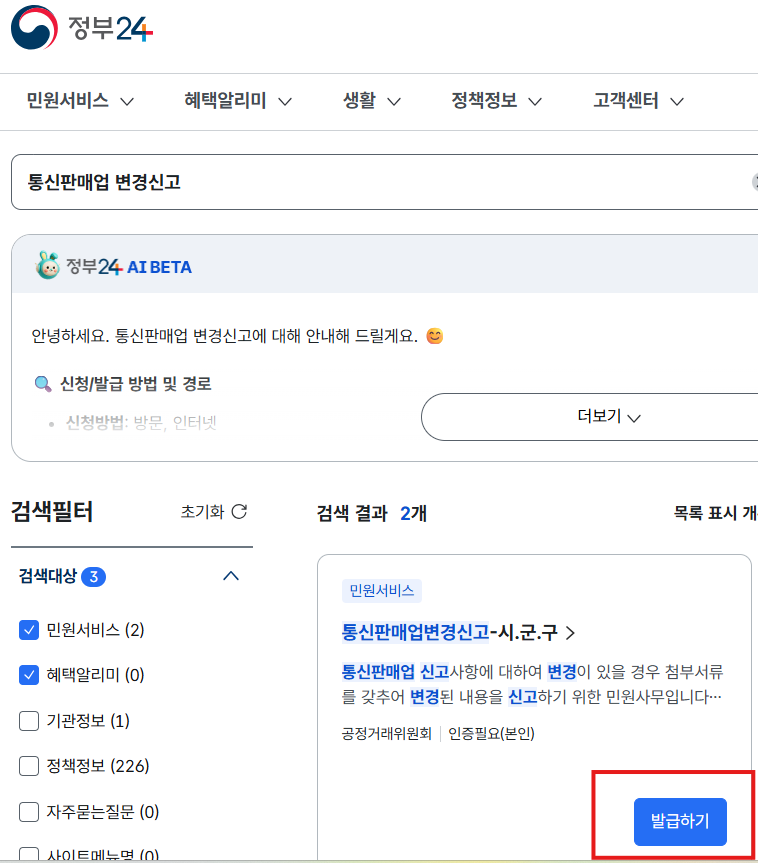
Task: Click the 정부24 AI mascot icon
Action: [48, 266]
